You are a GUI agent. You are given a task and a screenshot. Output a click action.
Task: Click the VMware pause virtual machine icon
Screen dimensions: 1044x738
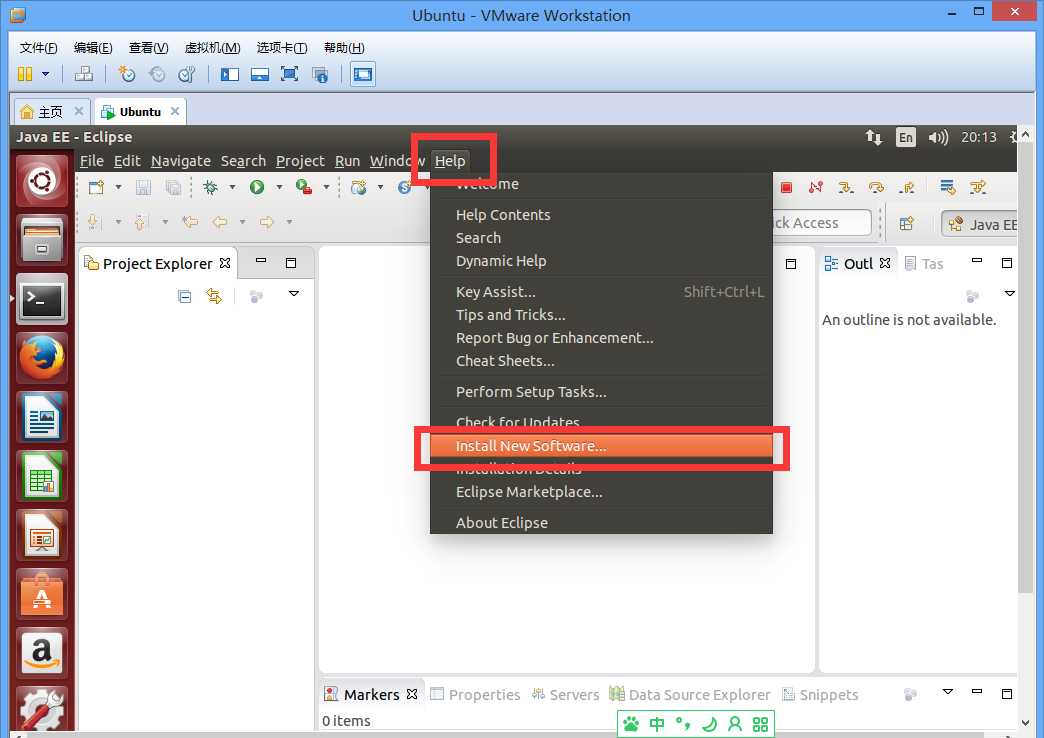click(x=25, y=74)
